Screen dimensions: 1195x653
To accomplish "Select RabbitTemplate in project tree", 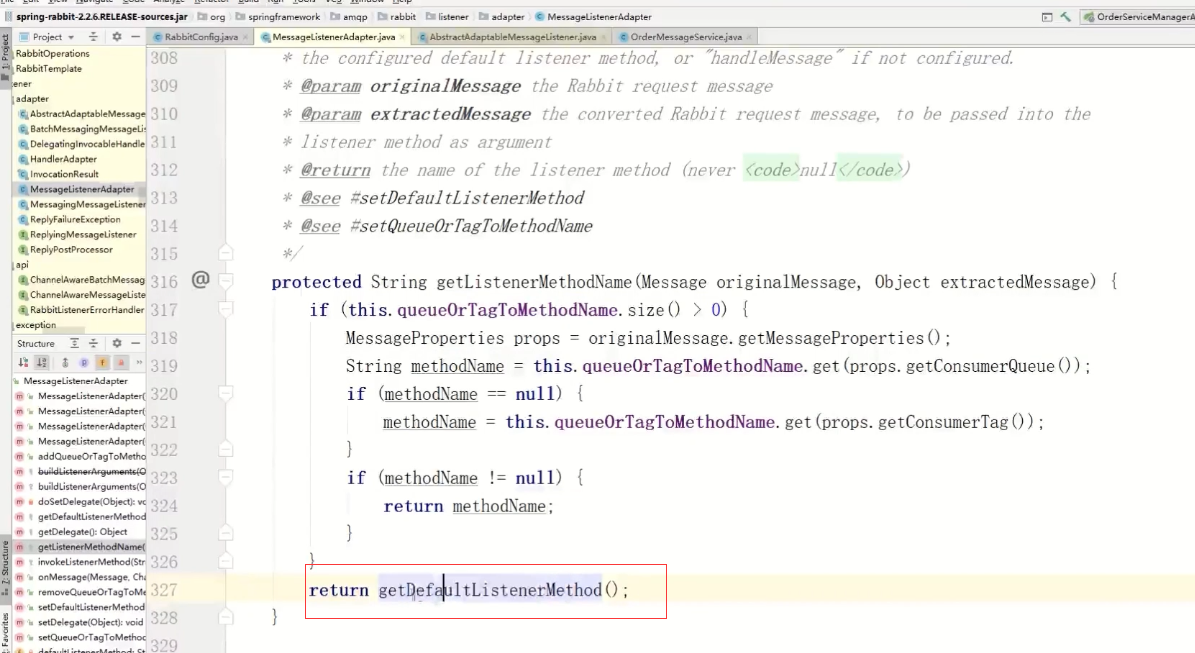I will pos(49,69).
